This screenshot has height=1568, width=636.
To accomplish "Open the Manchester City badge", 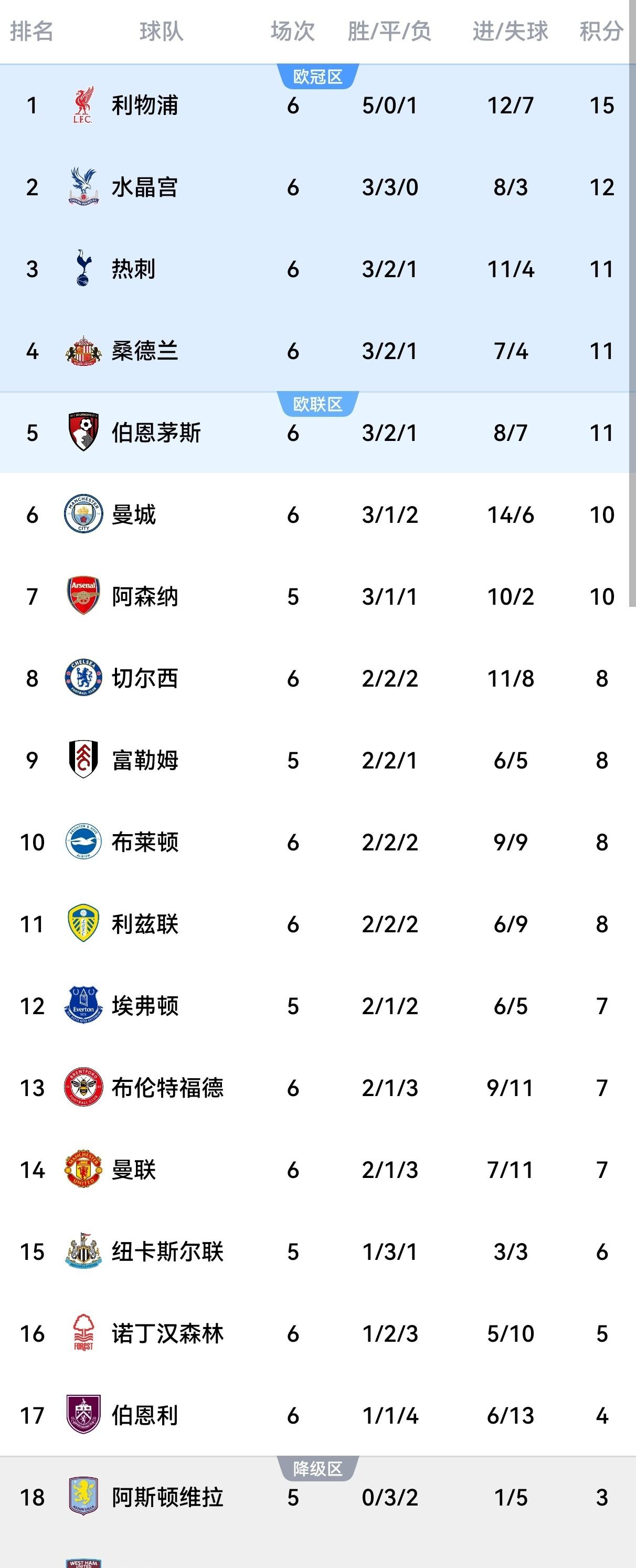I will pos(83,514).
